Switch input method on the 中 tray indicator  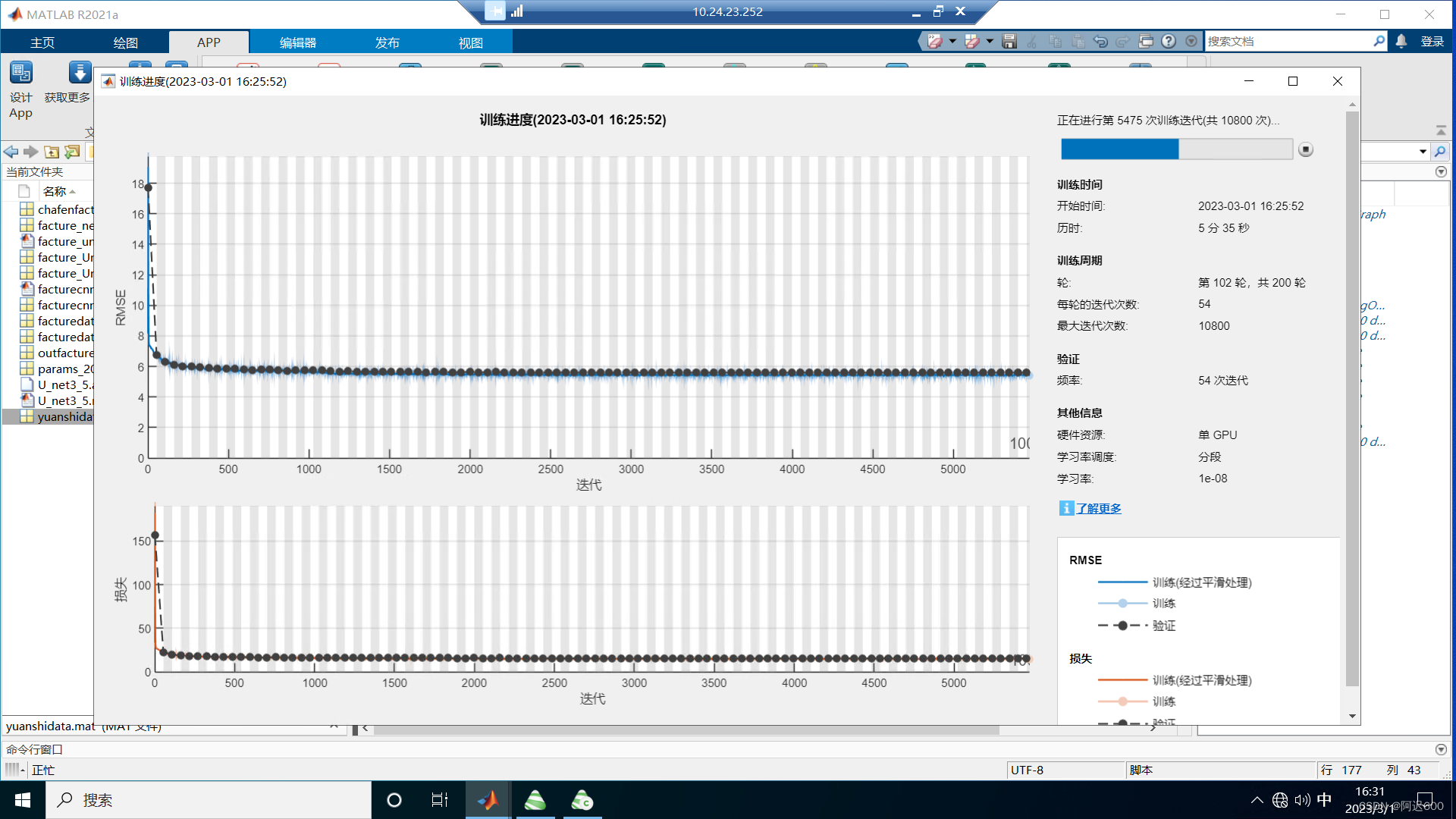[x=1324, y=800]
